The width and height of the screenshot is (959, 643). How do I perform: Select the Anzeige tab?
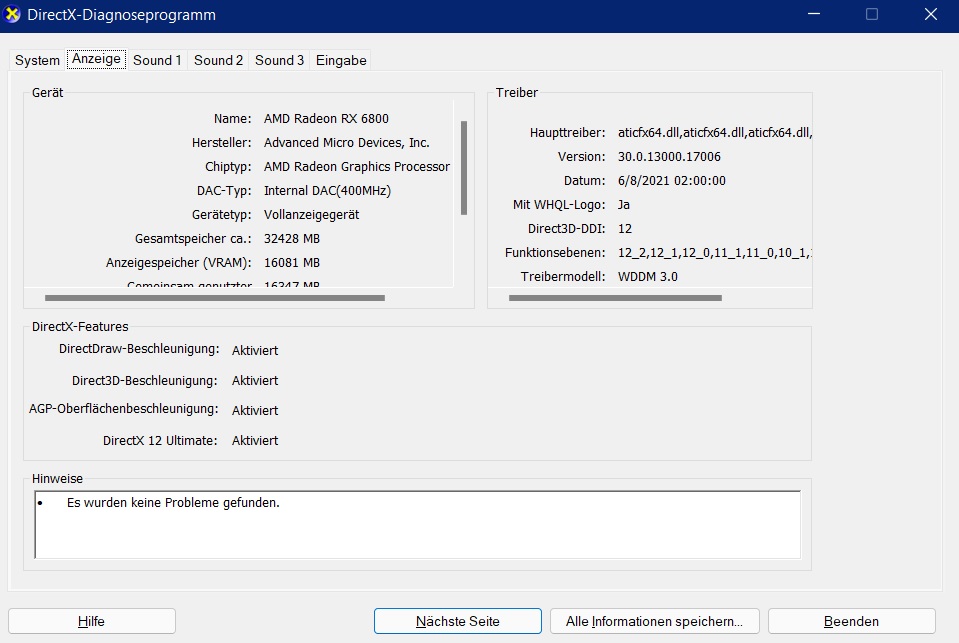click(97, 59)
